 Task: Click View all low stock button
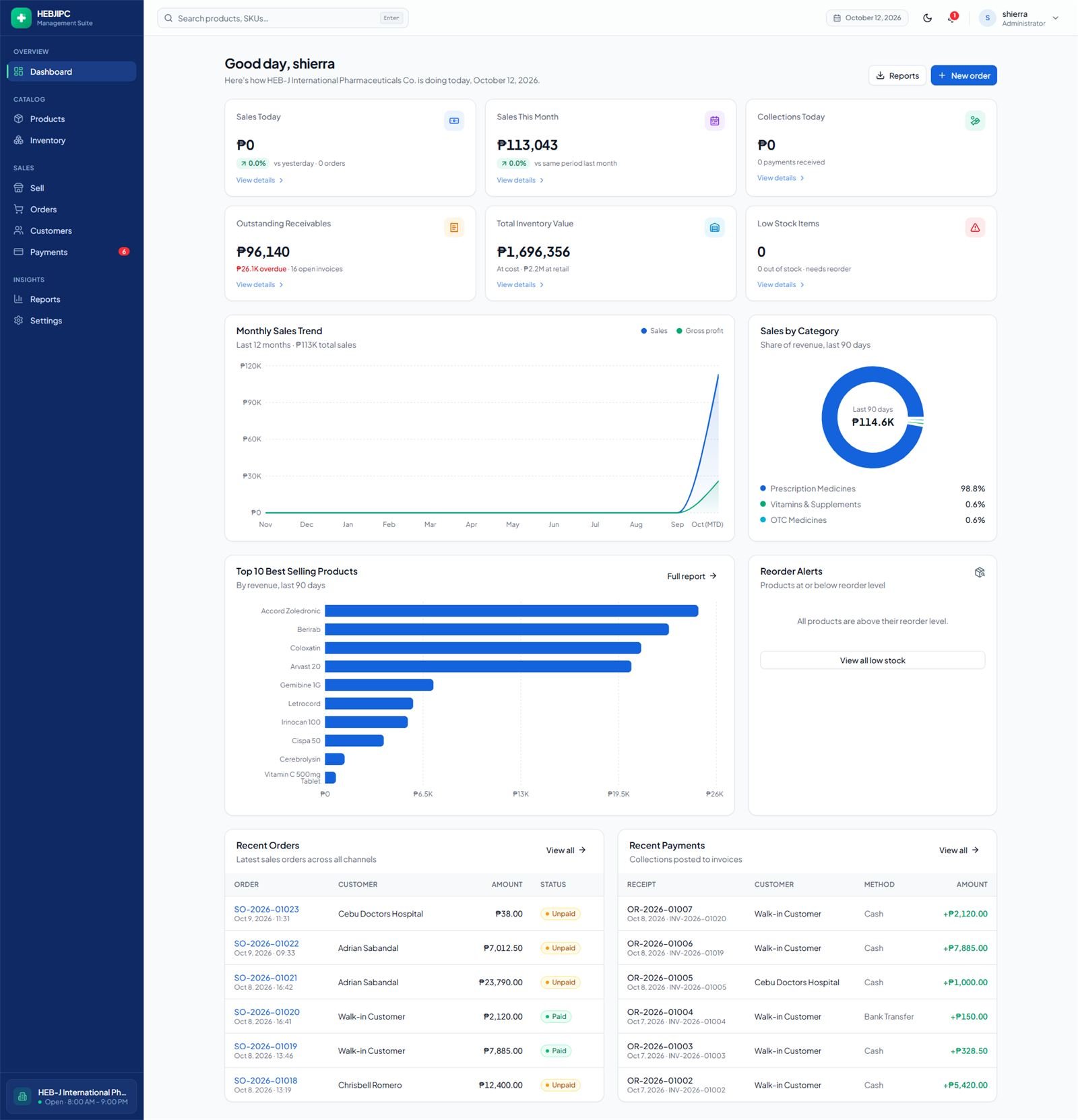873,660
